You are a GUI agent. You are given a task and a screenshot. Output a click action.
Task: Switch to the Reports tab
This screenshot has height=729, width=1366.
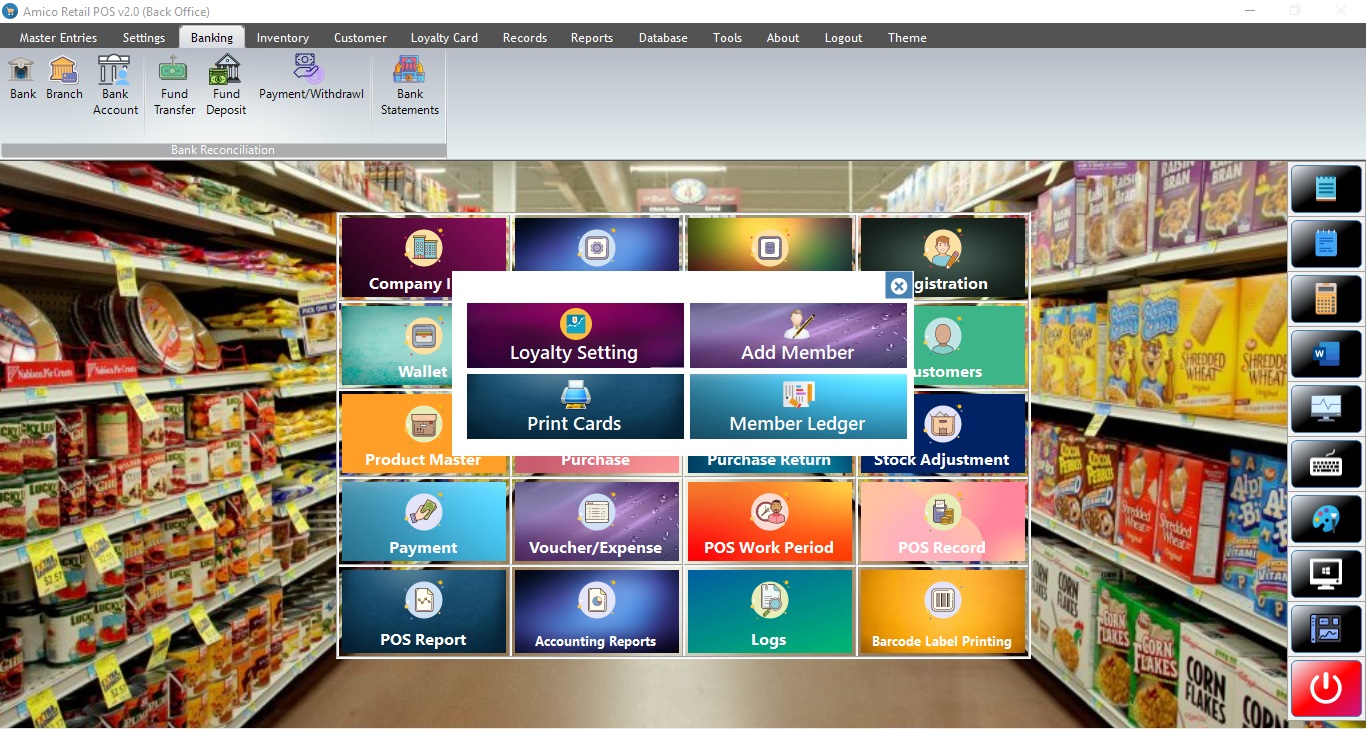tap(591, 38)
